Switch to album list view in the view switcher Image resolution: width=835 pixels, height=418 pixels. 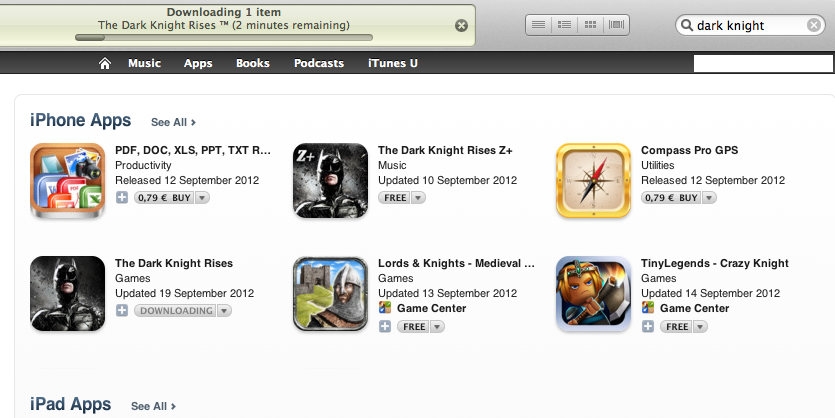564,25
